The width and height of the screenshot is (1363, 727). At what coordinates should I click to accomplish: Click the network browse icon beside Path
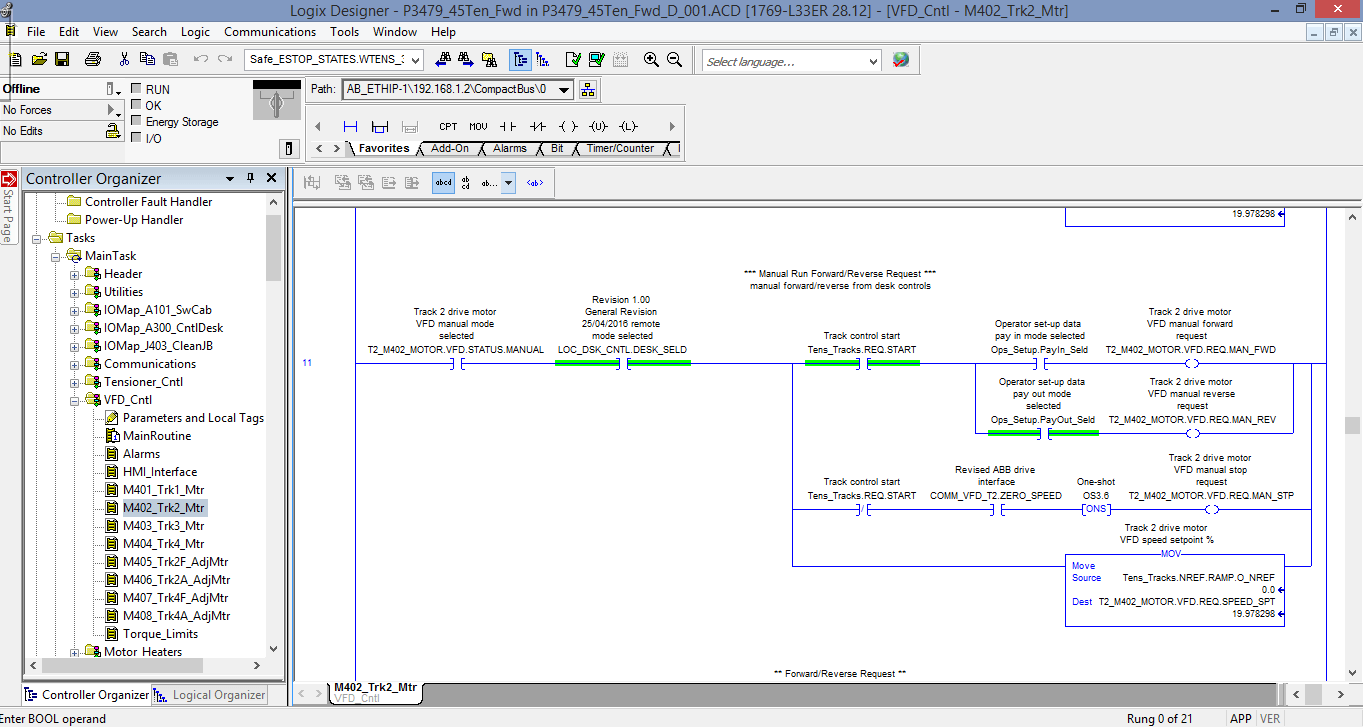coord(587,89)
